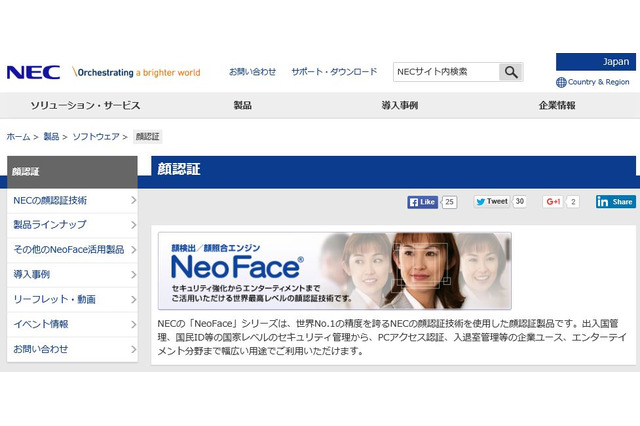Open お問い合わせ sidebar item
The height and width of the screenshot is (426, 640).
pyautogui.click(x=72, y=349)
